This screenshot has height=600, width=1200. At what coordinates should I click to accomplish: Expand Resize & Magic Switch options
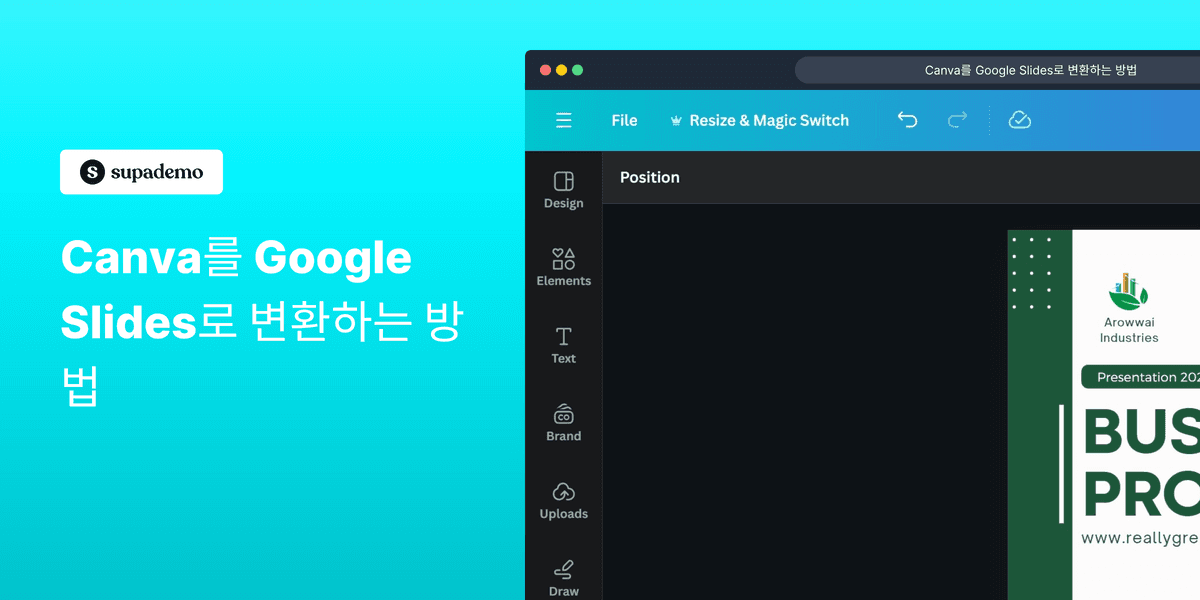click(769, 120)
